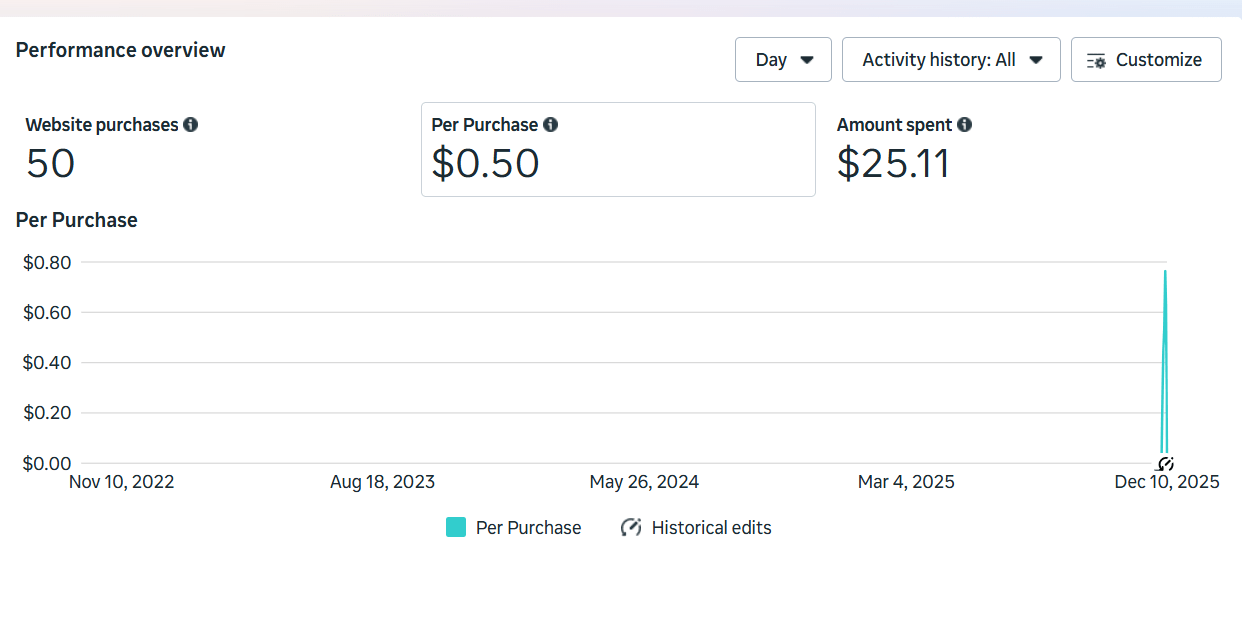The height and width of the screenshot is (618, 1242).
Task: Click the Dec 10, 2025 axis date label
Action: click(1167, 482)
